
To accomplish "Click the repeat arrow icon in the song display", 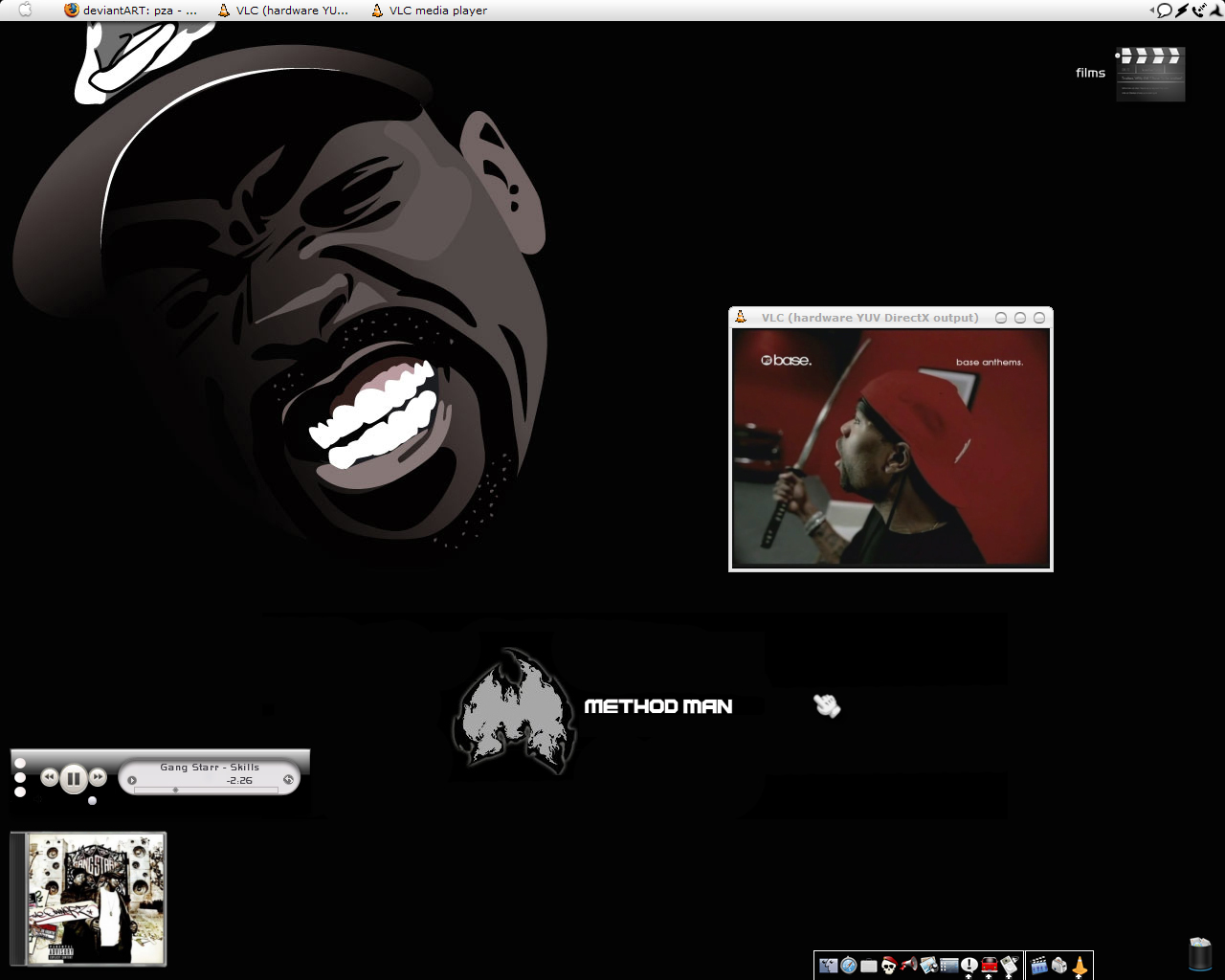I will pos(287,779).
